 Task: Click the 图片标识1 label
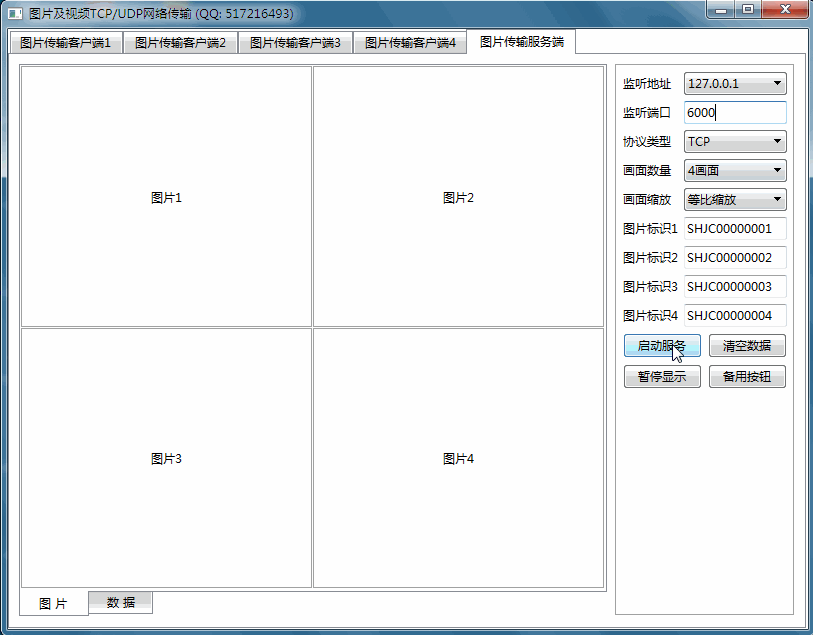point(650,229)
